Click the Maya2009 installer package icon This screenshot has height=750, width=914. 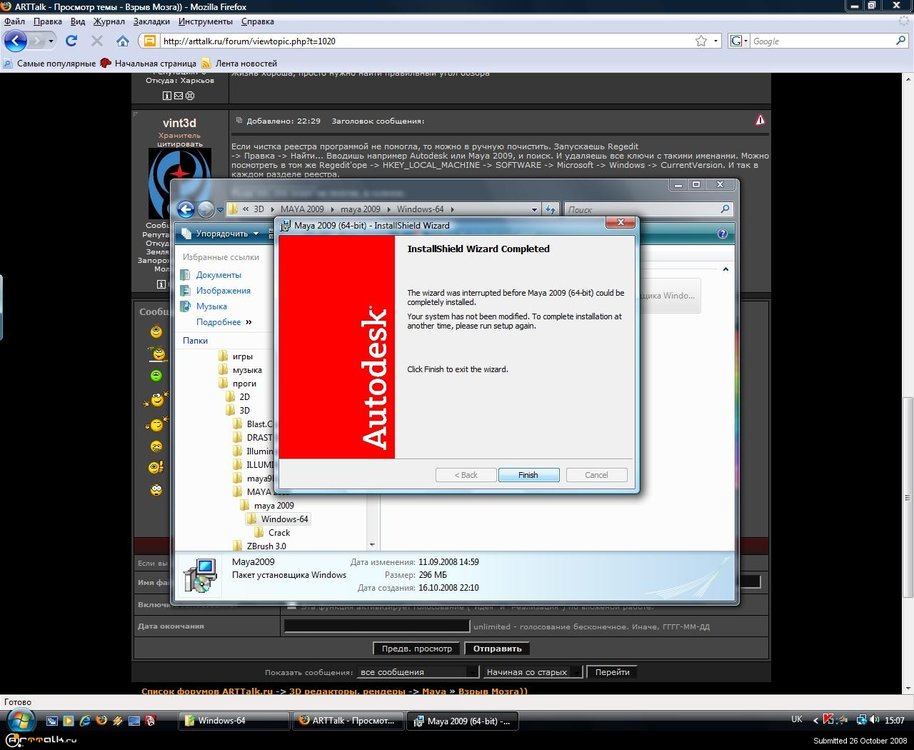click(202, 575)
